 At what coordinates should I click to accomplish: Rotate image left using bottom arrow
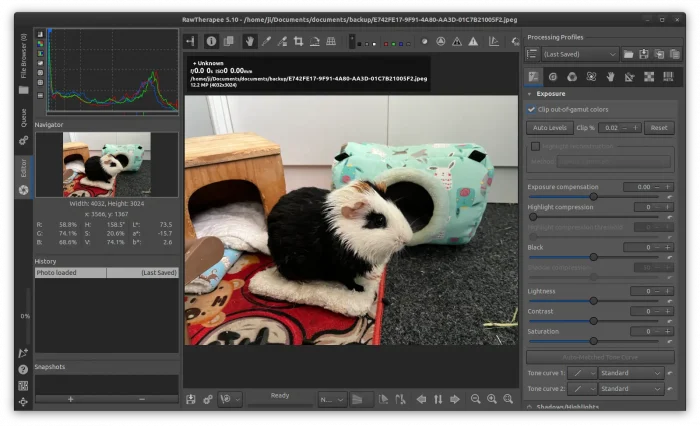(420, 399)
